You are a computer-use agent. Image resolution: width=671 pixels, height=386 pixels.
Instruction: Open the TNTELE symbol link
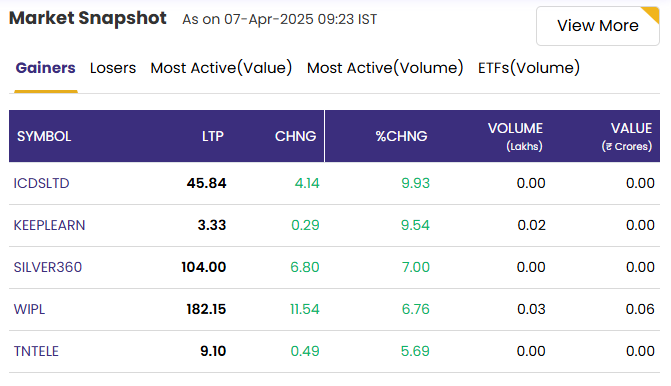coord(36,351)
